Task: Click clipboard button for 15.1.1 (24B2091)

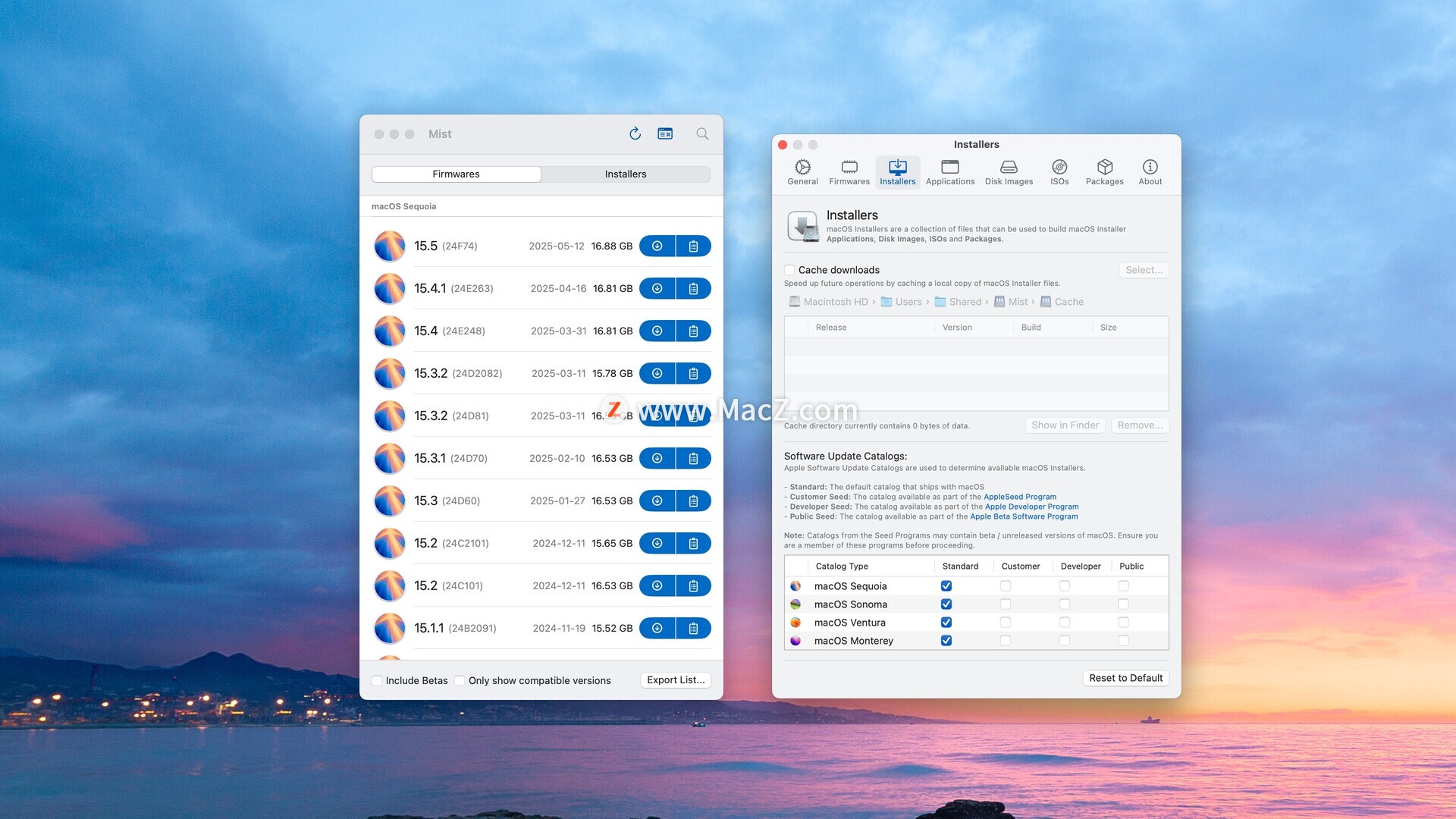Action: click(693, 628)
